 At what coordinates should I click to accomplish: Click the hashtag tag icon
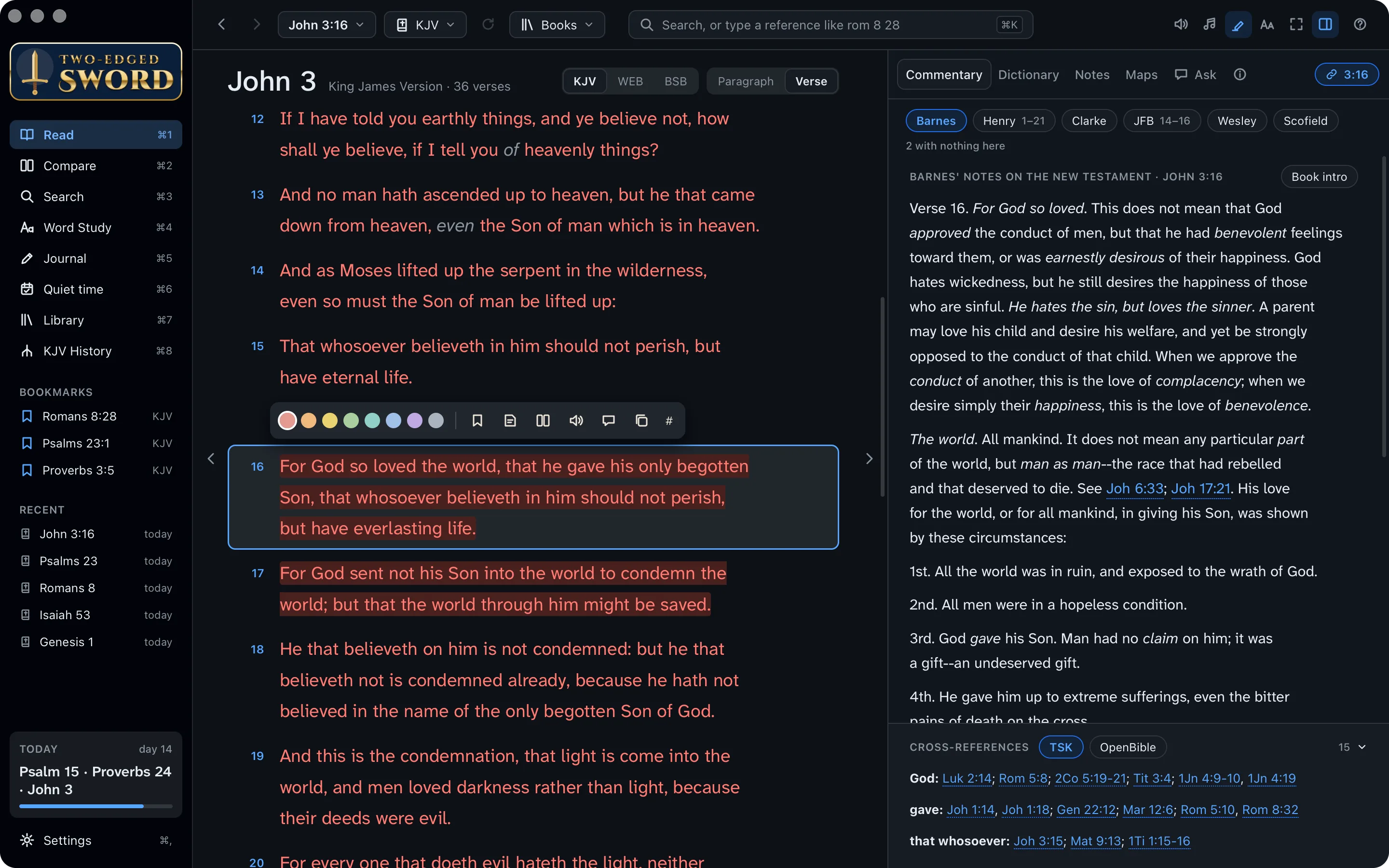(x=669, y=421)
